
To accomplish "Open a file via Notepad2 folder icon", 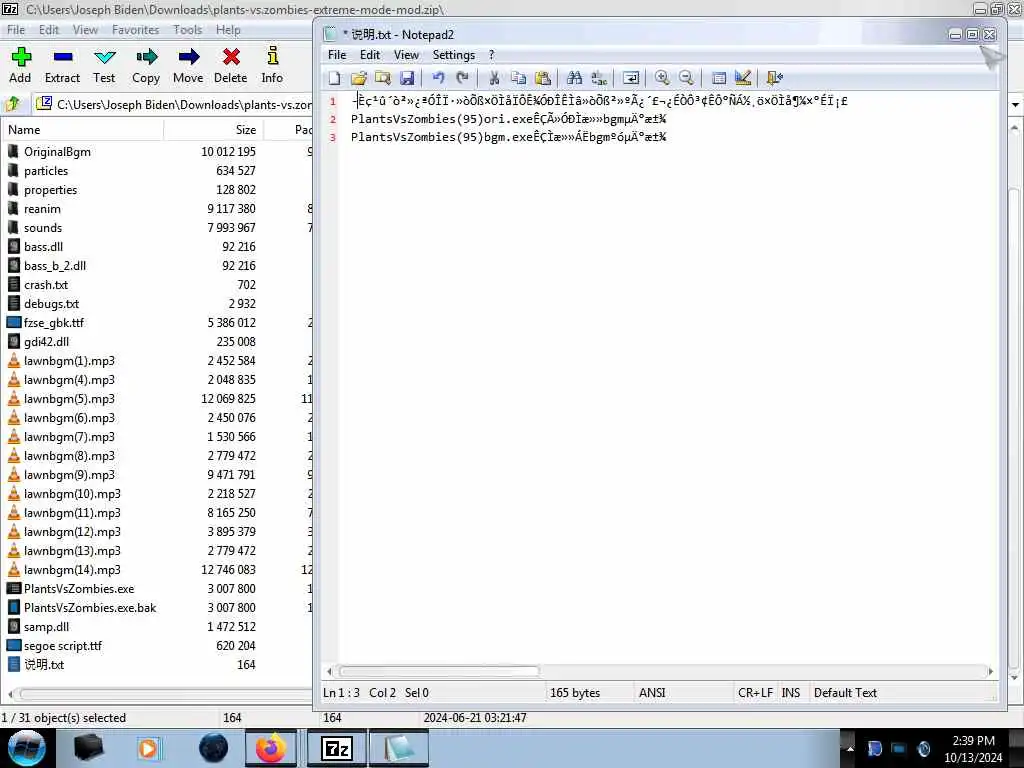I will tap(359, 78).
